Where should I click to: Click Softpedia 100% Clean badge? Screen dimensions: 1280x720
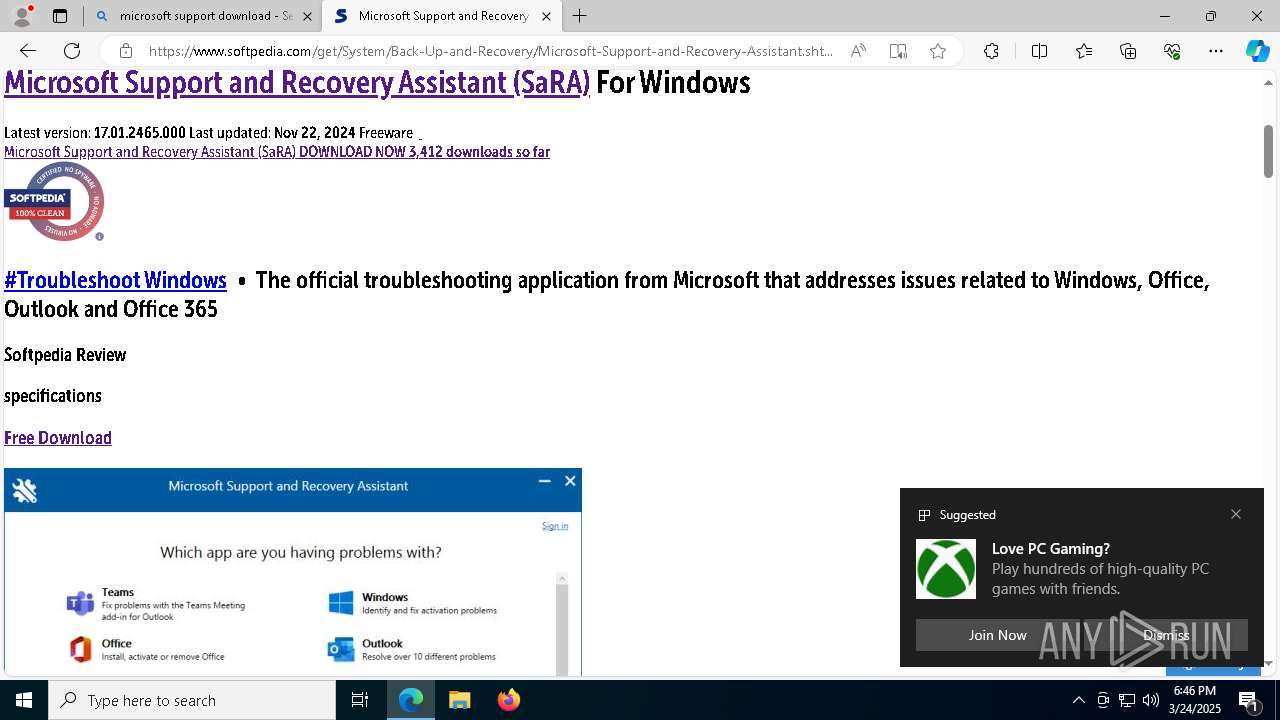tap(54, 201)
